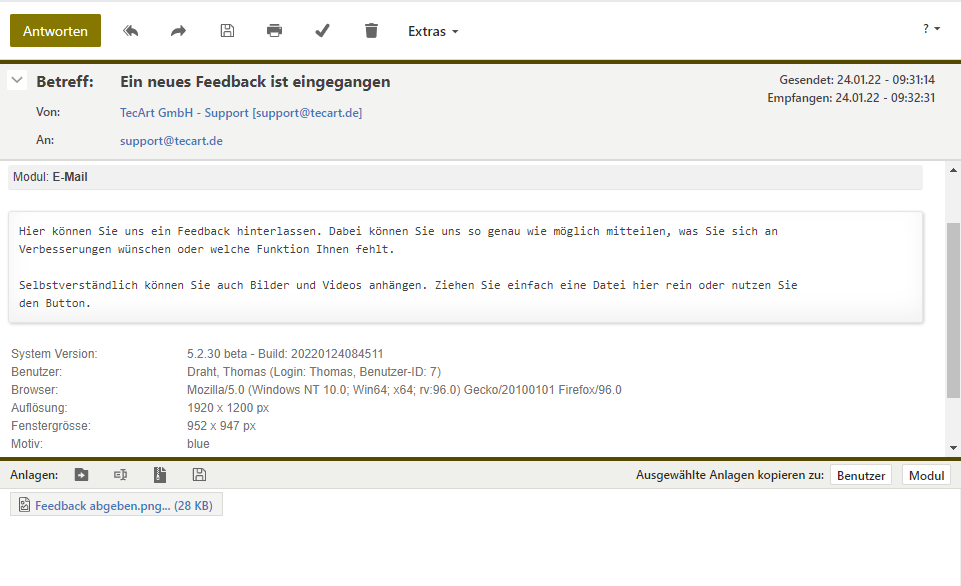
Task: Open the Feedback abgeben.png attachment
Action: [x=116, y=506]
